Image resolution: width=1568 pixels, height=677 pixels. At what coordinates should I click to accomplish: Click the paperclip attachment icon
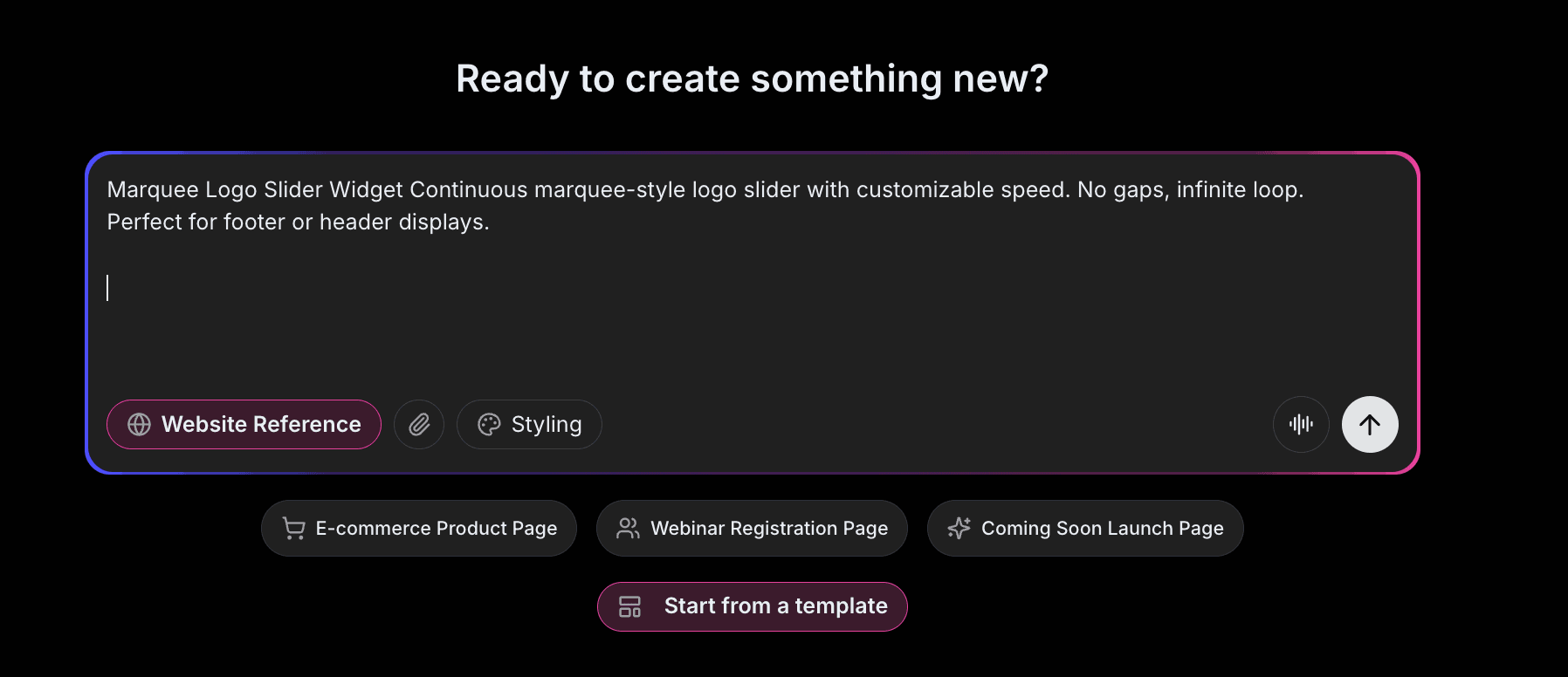coord(419,424)
